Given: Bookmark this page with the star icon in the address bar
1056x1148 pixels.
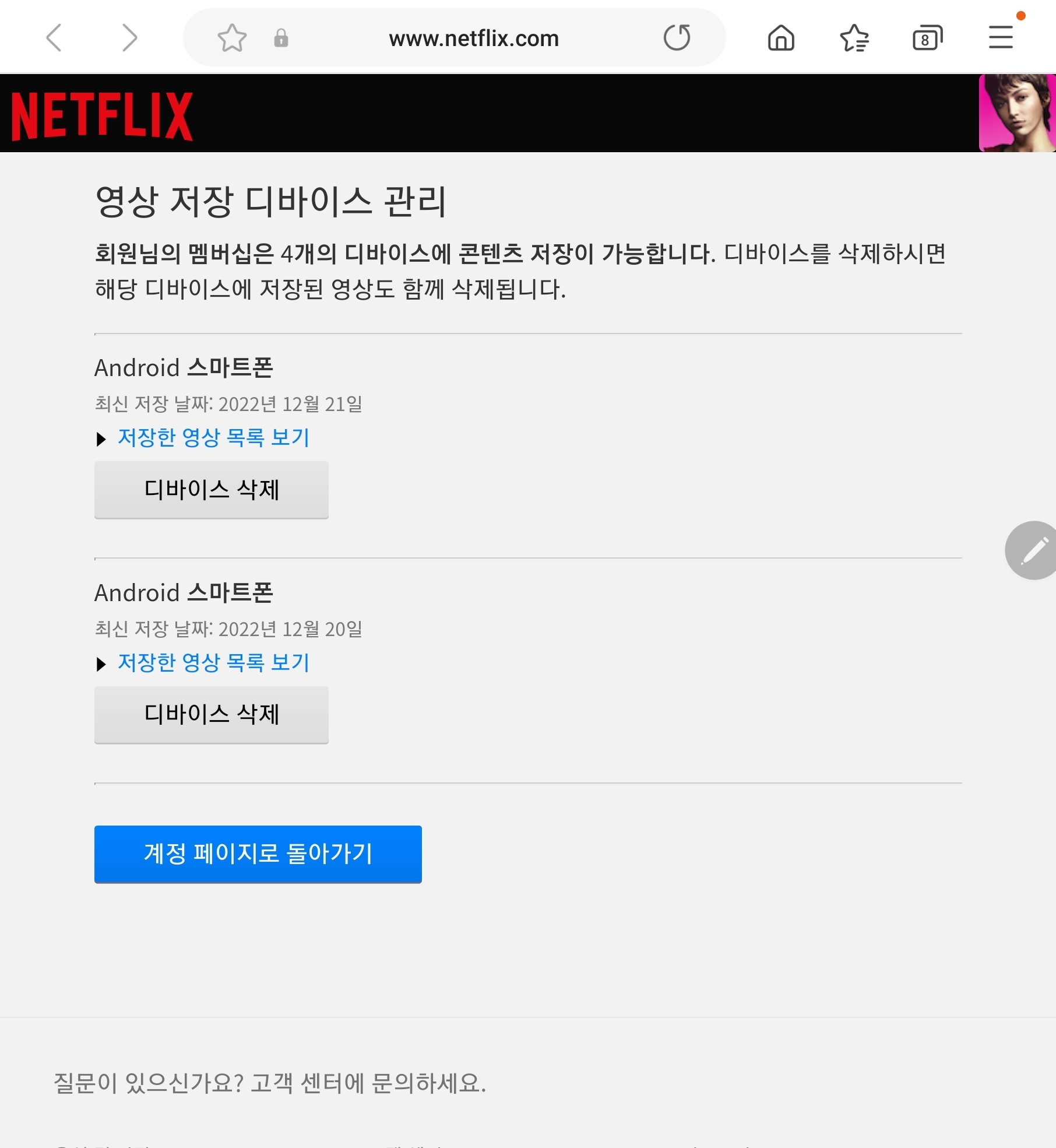Looking at the screenshot, I should 232,38.
